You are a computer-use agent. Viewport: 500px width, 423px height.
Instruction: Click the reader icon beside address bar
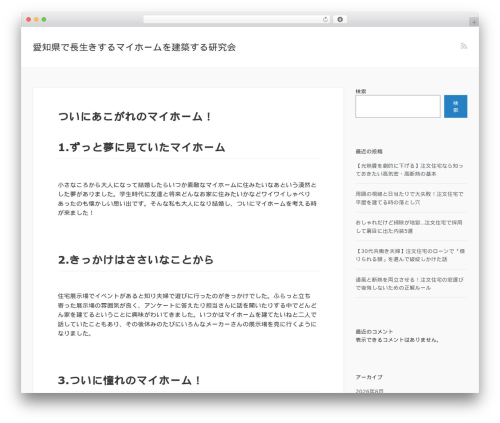coord(340,20)
